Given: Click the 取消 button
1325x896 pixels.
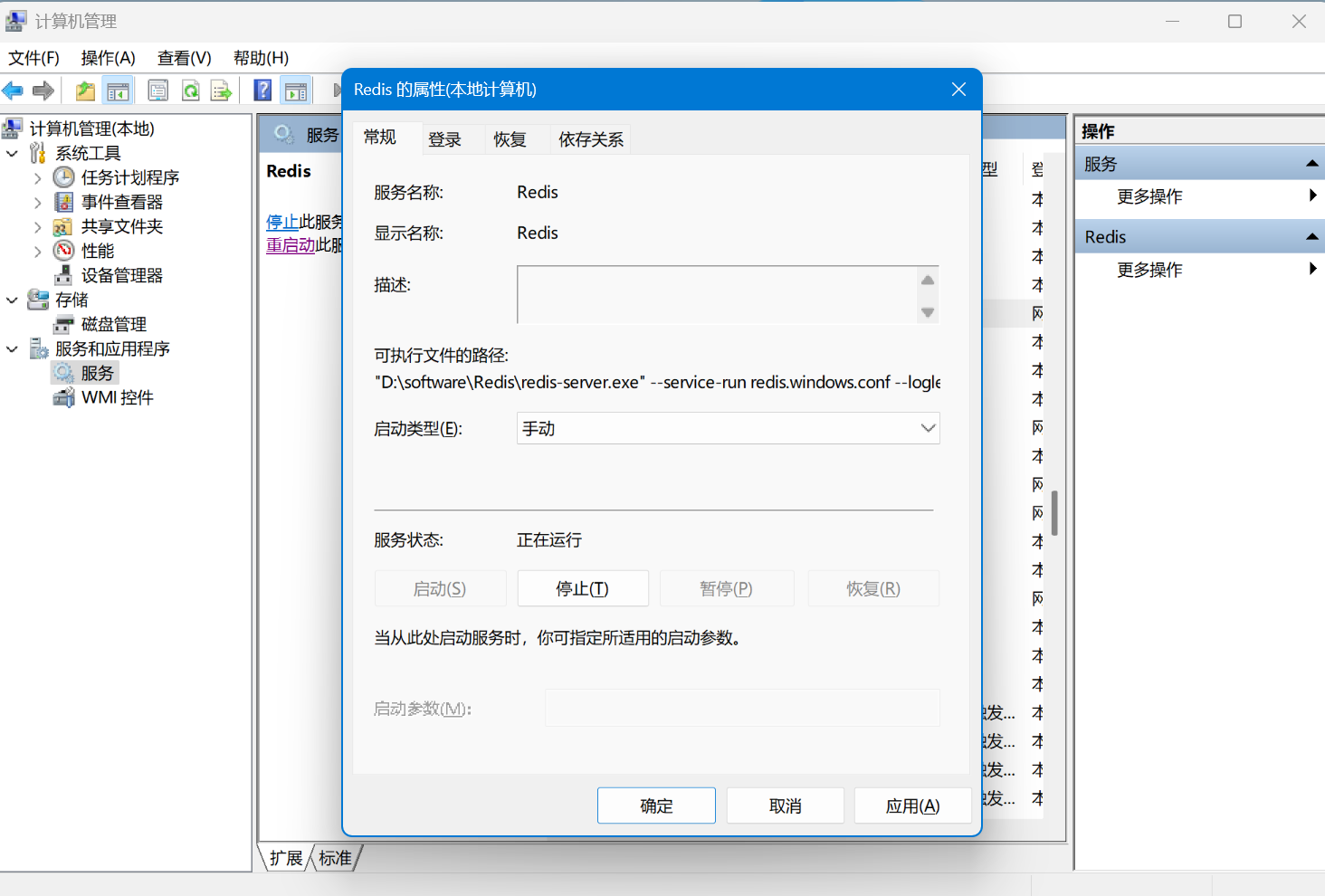Looking at the screenshot, I should pyautogui.click(x=786, y=805).
